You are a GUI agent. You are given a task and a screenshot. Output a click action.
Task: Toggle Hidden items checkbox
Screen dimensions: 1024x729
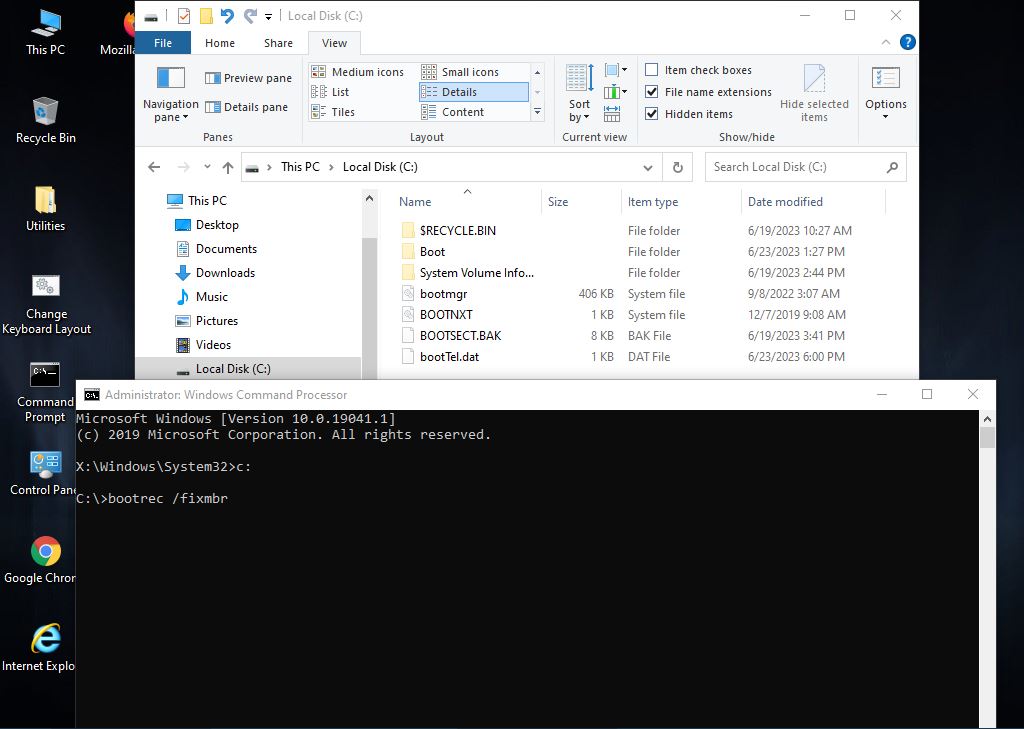(x=652, y=114)
